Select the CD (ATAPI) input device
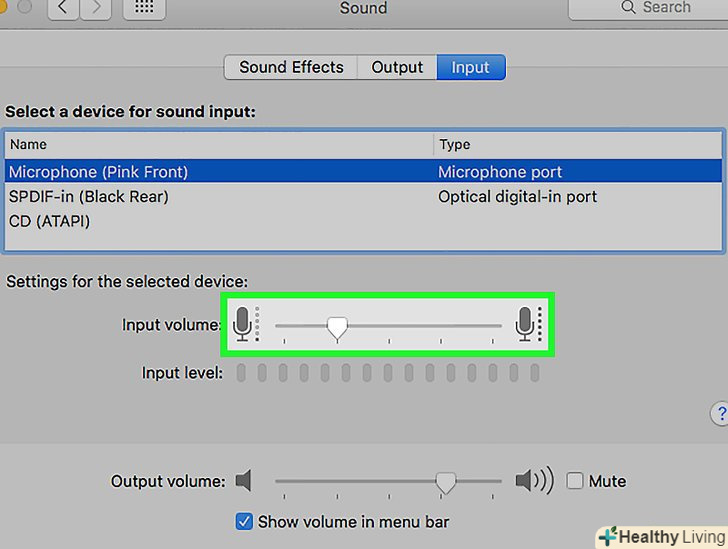Image resolution: width=728 pixels, height=549 pixels. click(x=50, y=220)
